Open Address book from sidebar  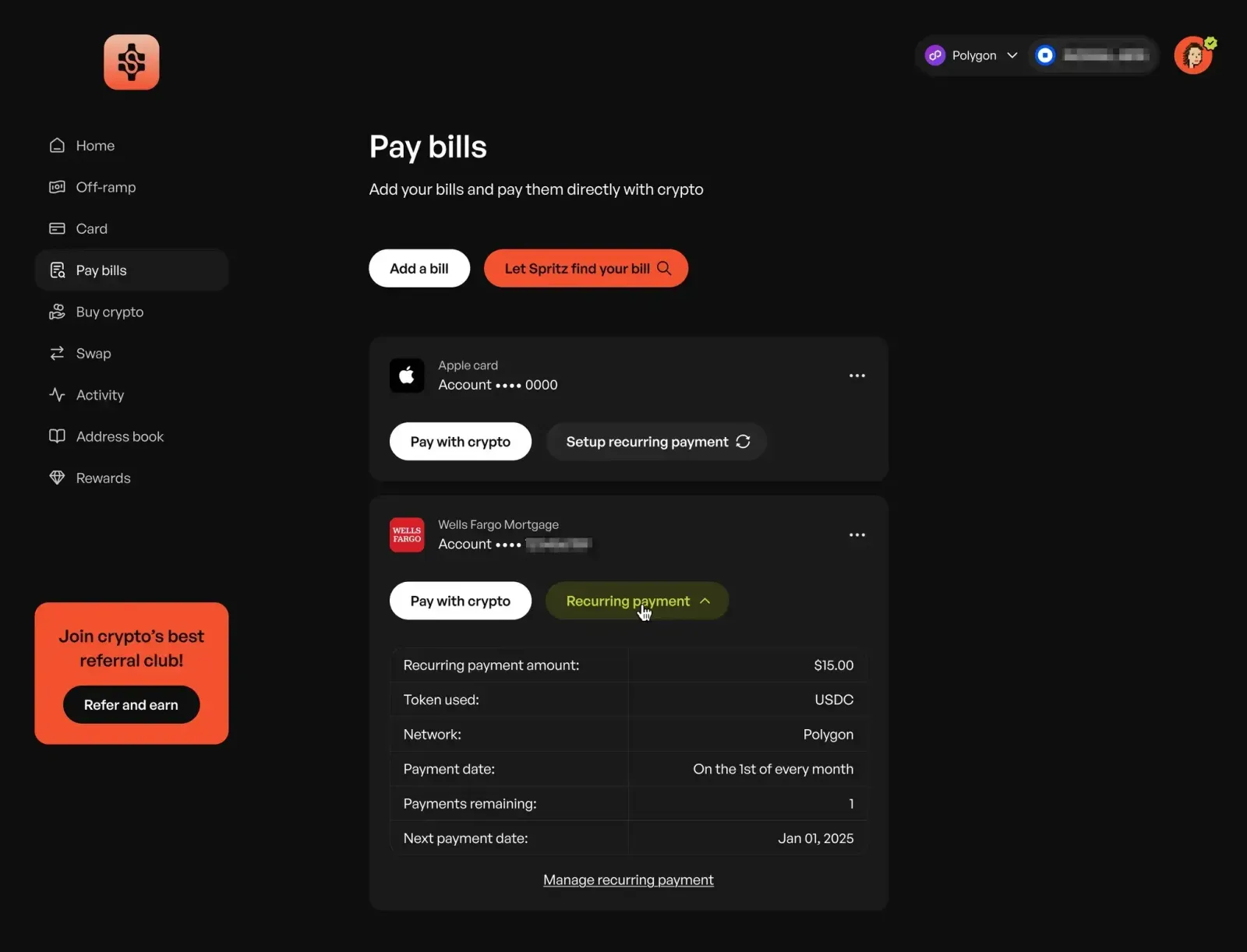click(132, 436)
